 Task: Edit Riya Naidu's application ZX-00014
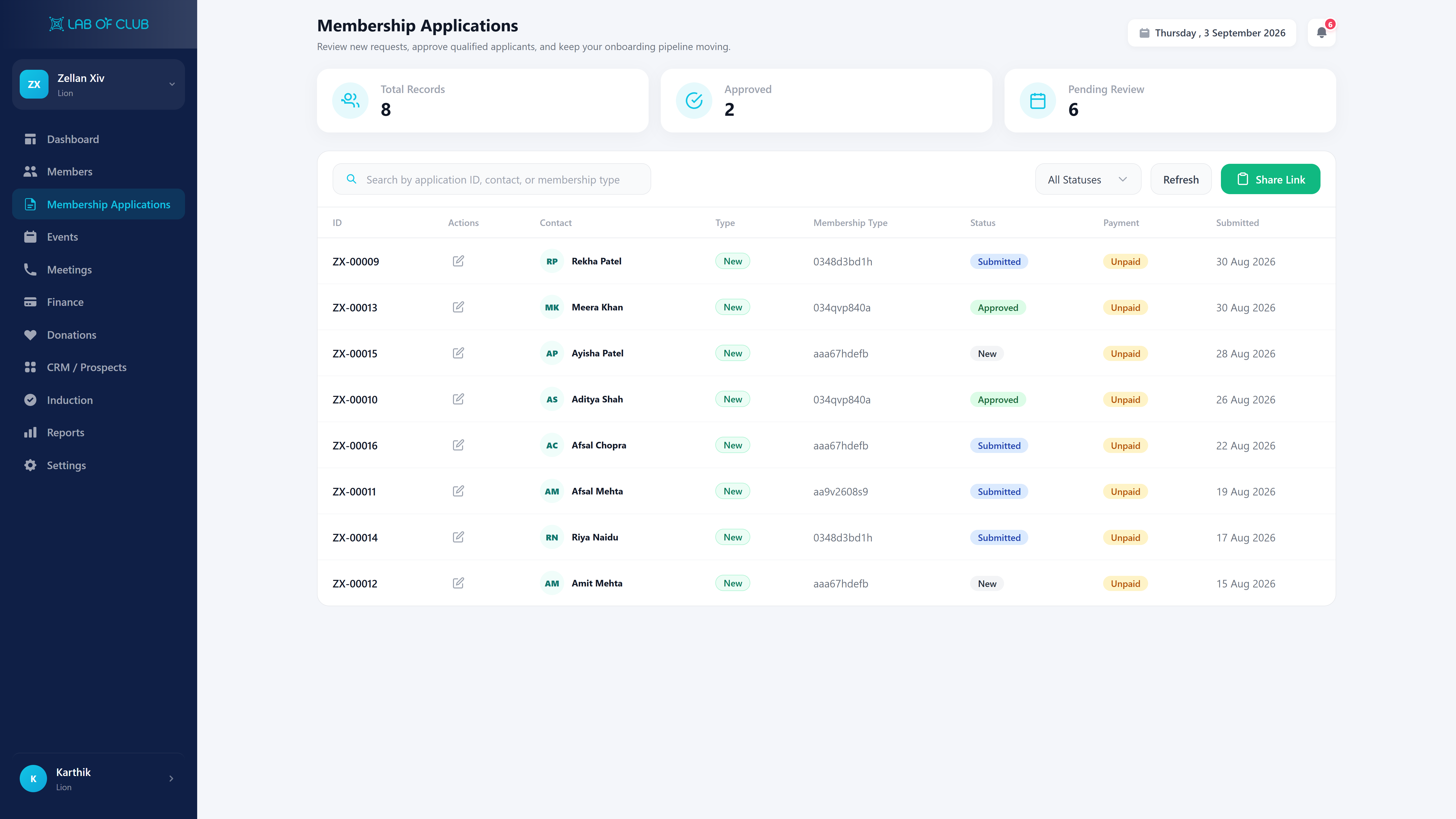point(458,537)
